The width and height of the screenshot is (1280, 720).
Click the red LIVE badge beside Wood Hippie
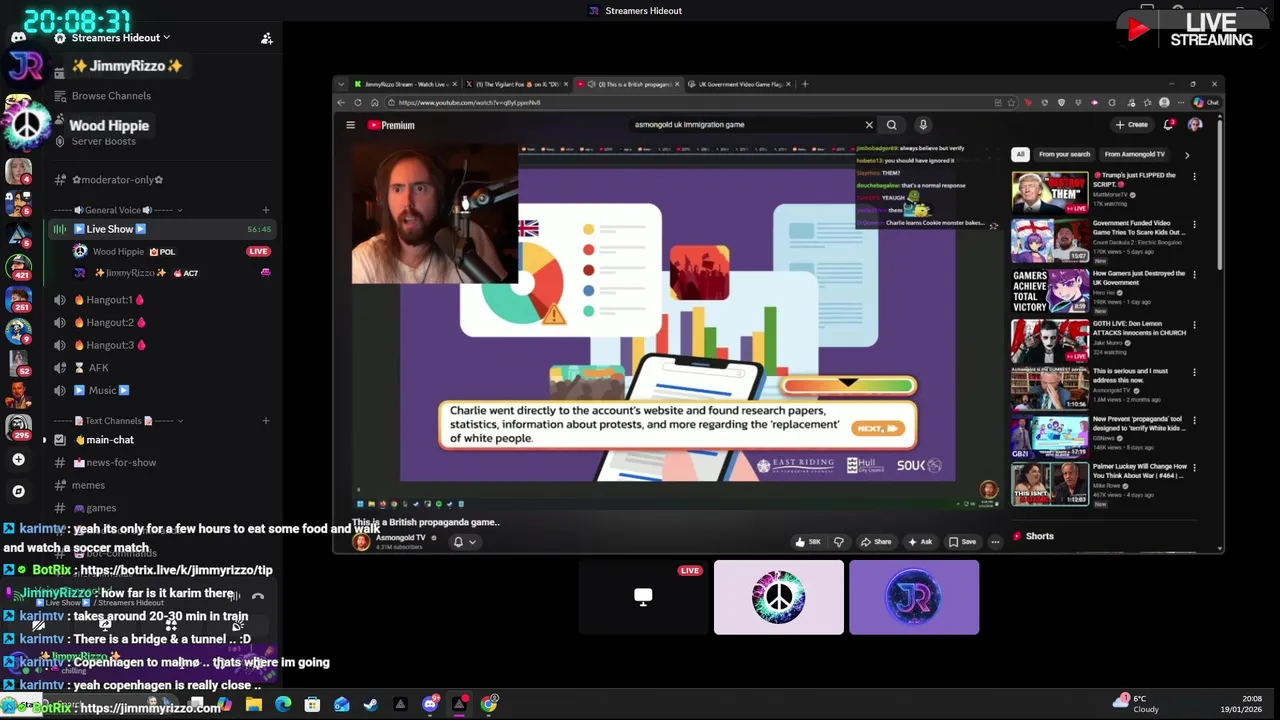pyautogui.click(x=258, y=251)
